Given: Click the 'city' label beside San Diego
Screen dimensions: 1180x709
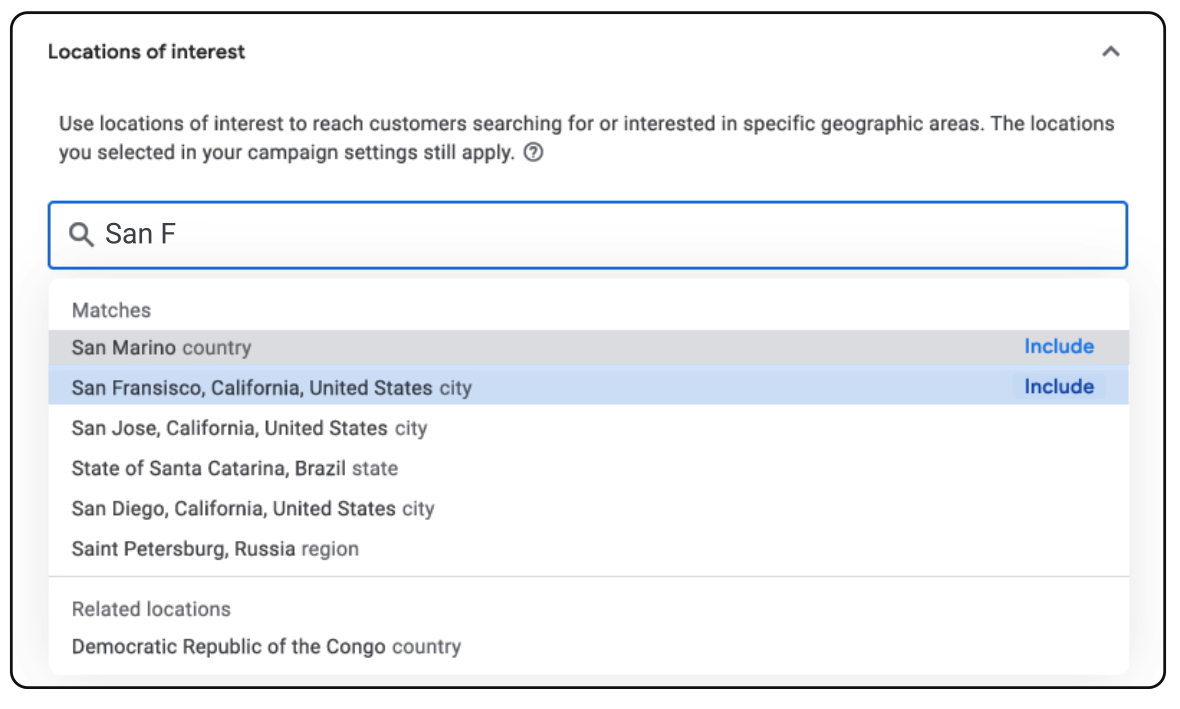Looking at the screenshot, I should point(418,508).
